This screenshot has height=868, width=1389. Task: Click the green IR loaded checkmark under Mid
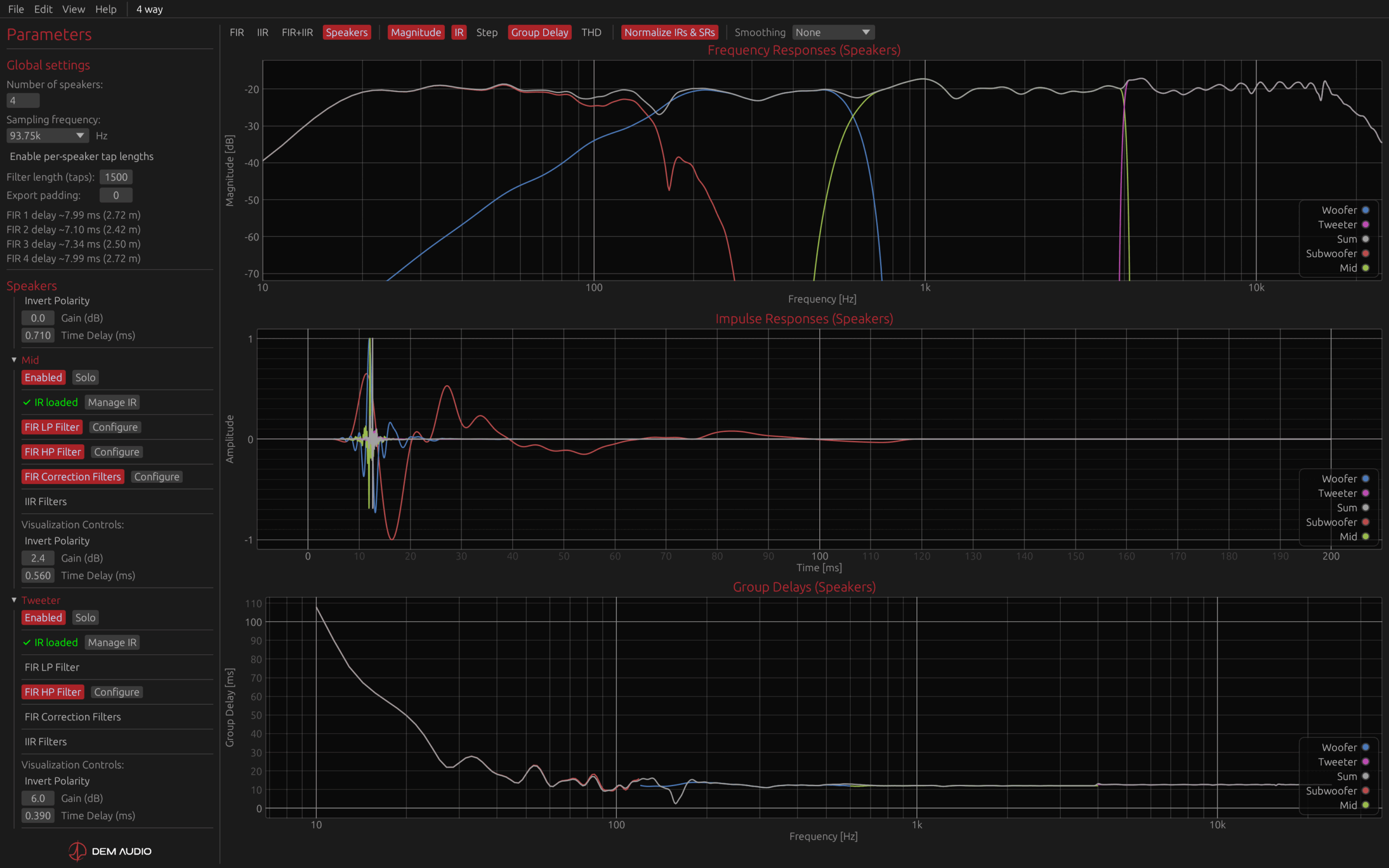click(27, 403)
